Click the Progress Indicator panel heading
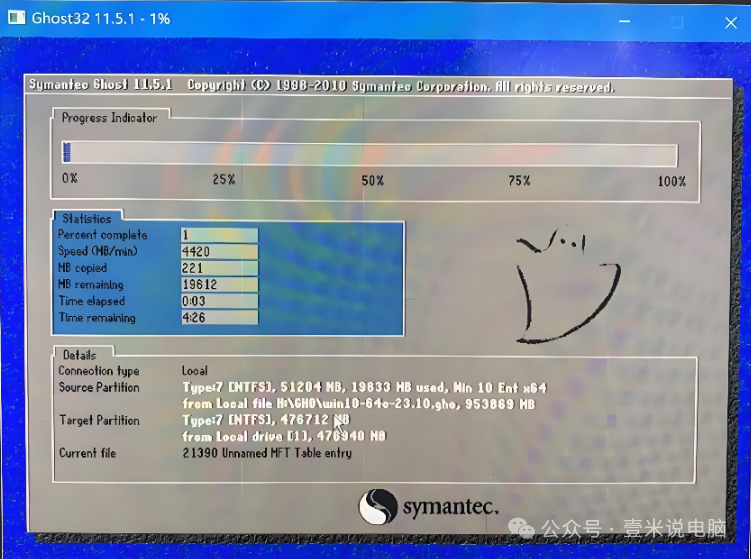 tap(109, 118)
